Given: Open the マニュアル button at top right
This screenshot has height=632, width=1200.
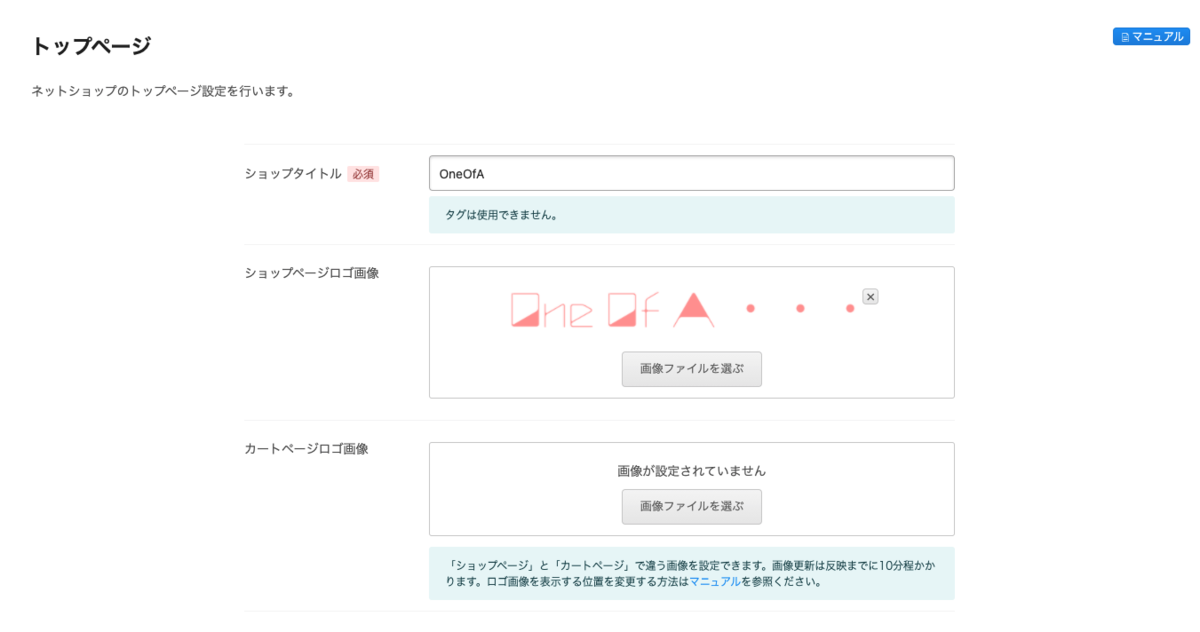Looking at the screenshot, I should [1150, 35].
